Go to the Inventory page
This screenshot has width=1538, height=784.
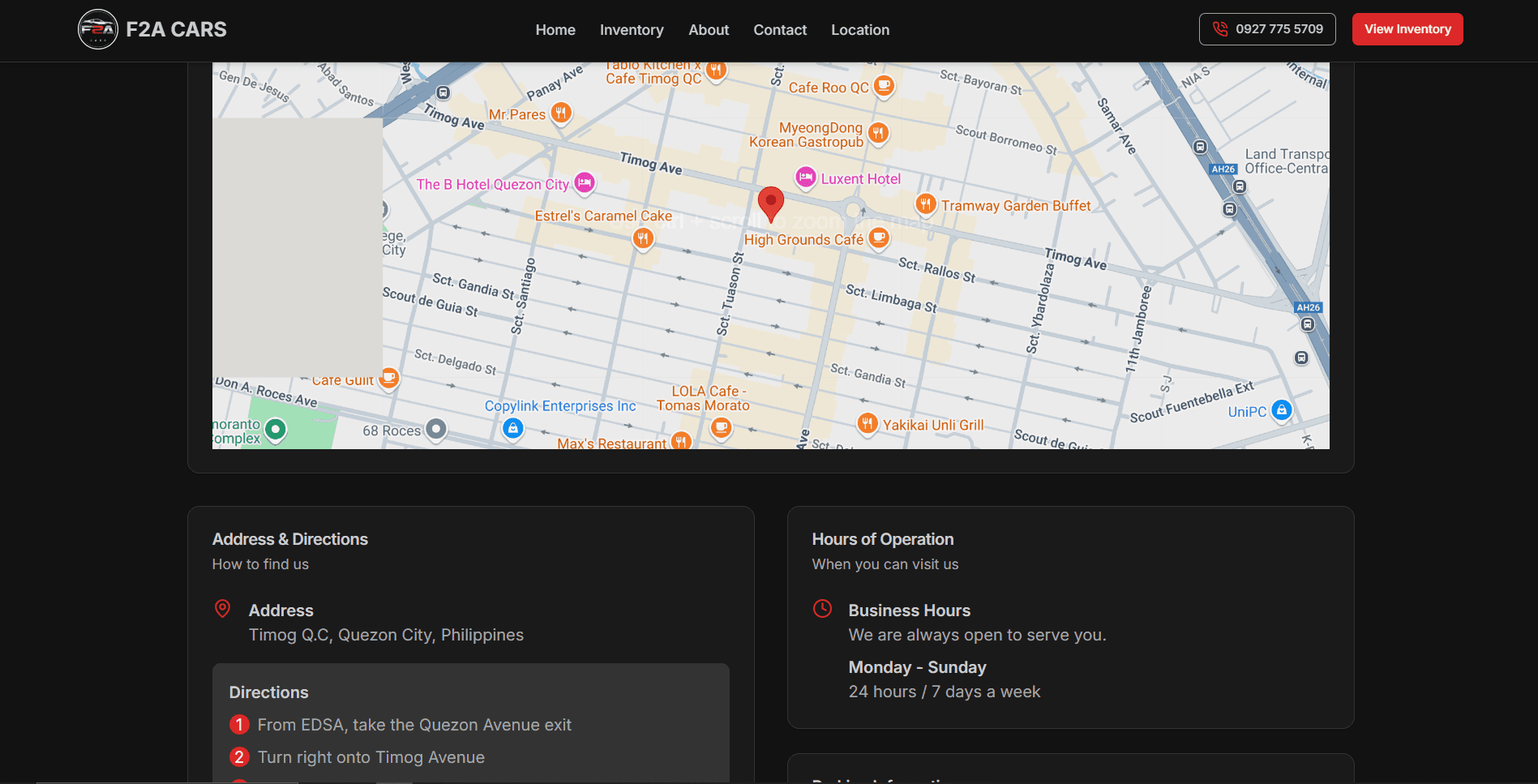[632, 30]
